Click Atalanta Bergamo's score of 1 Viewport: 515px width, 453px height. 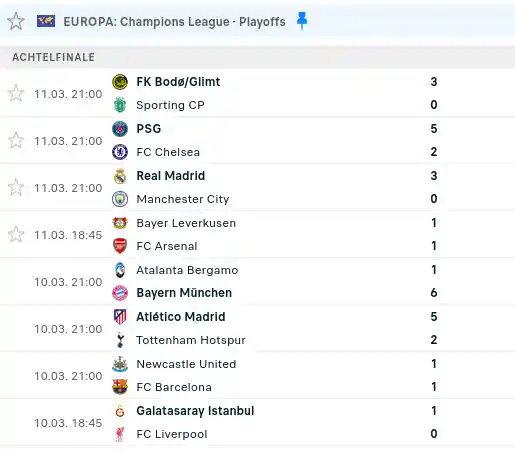(x=434, y=270)
